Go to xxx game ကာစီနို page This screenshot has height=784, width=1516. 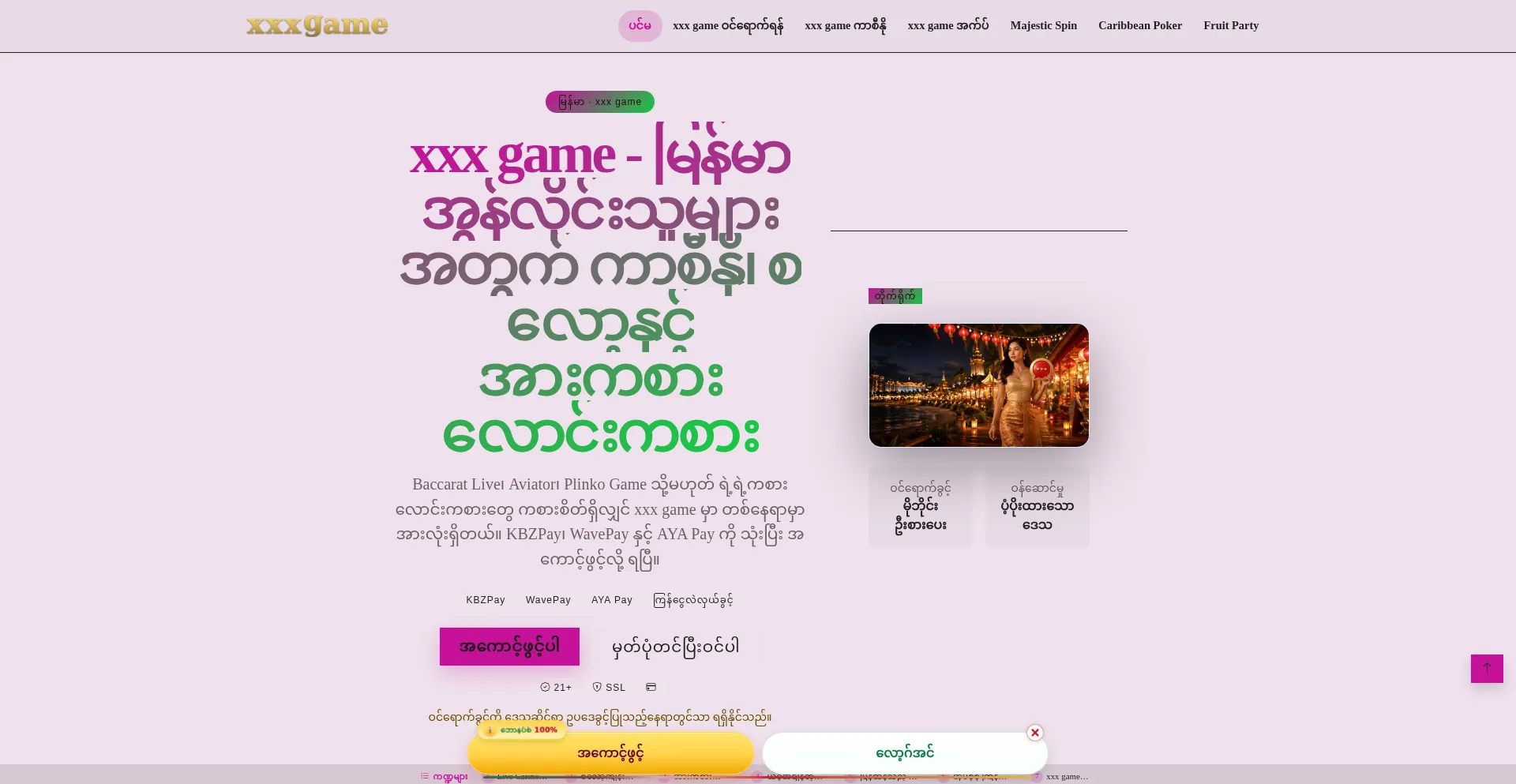coord(846,25)
